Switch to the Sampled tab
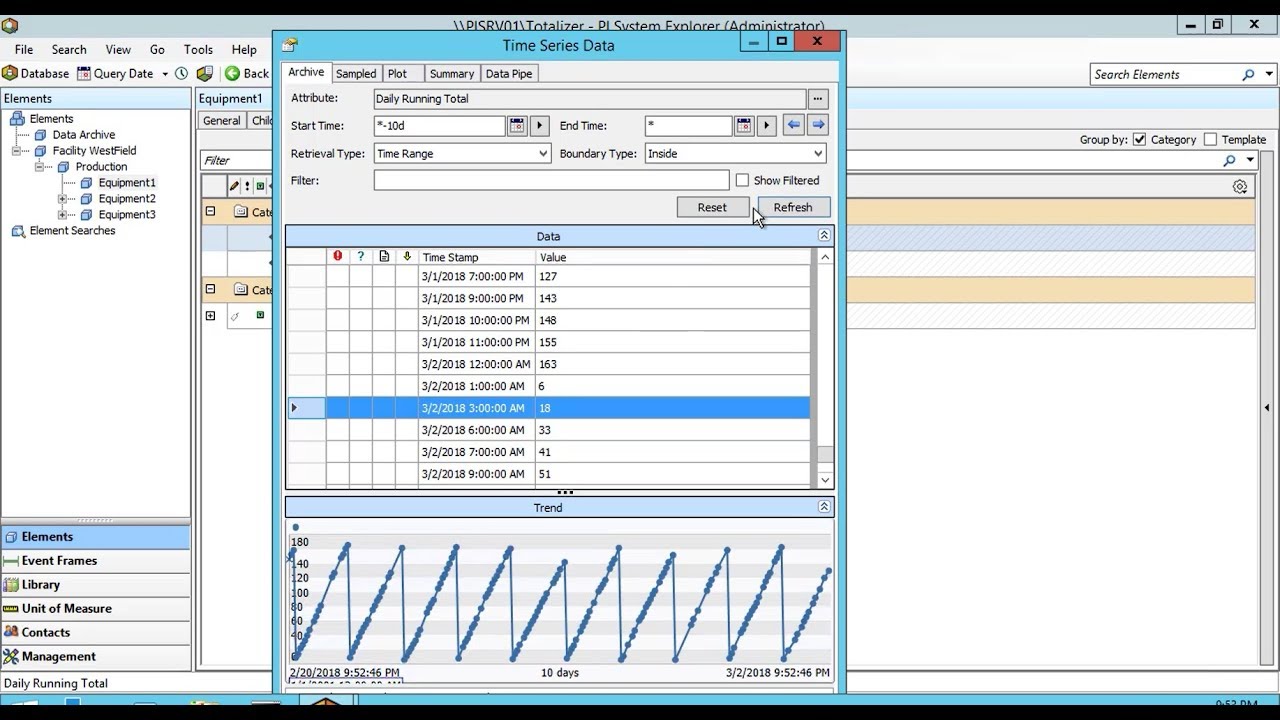This screenshot has width=1280, height=720. click(x=356, y=74)
